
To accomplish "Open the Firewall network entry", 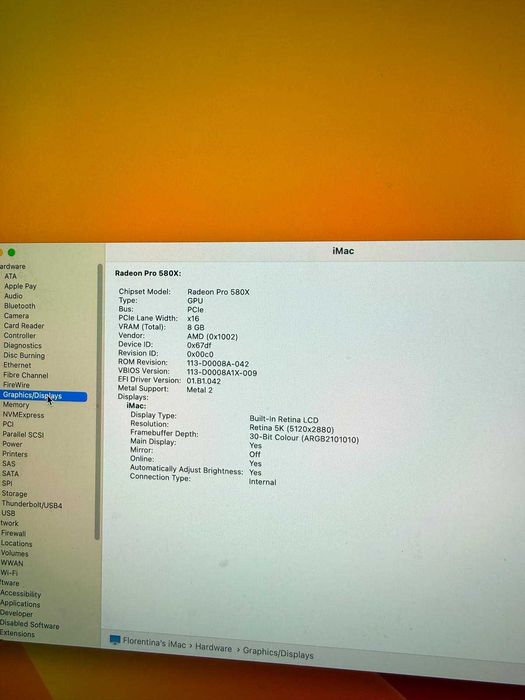I will [13, 533].
